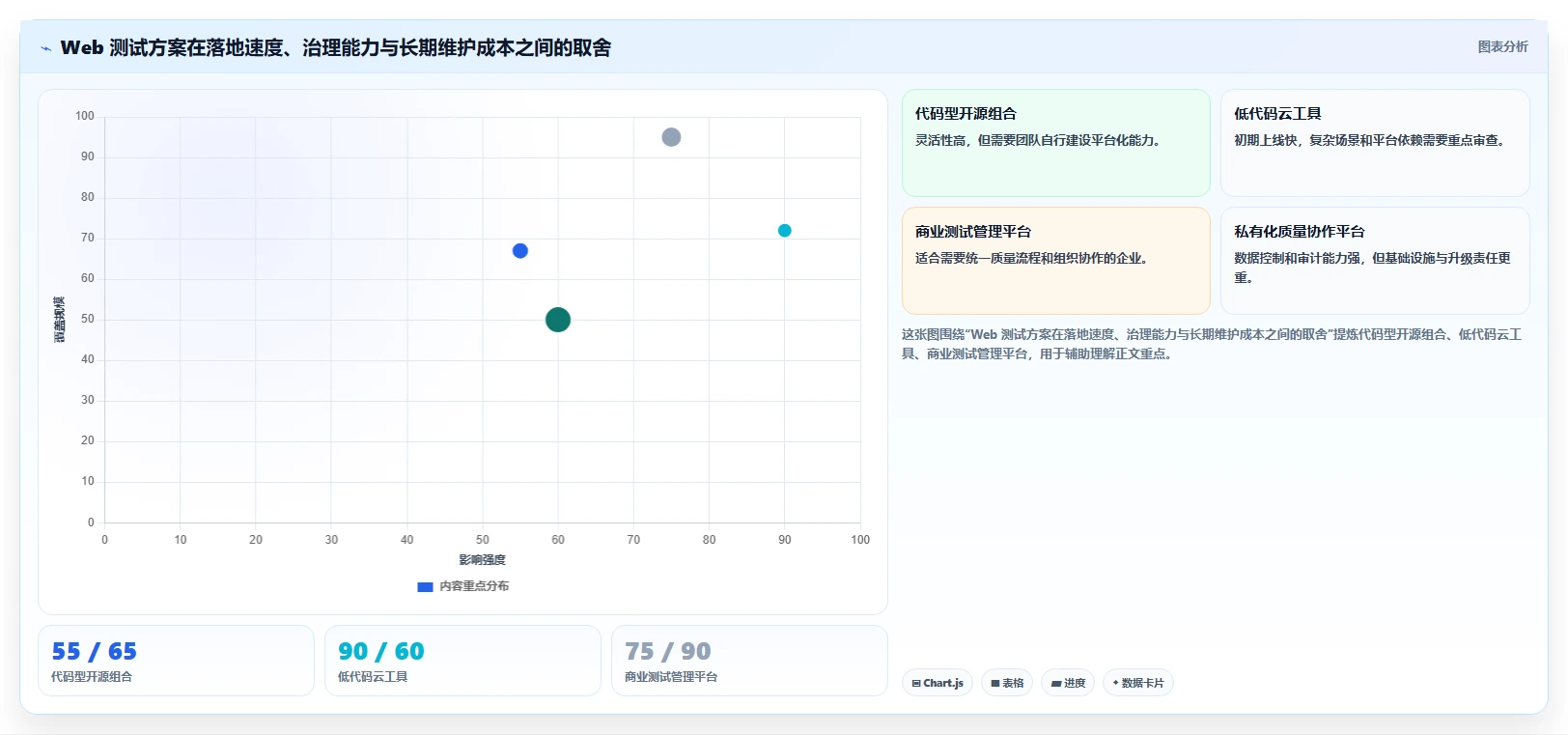Click the 初期上线快 description text
This screenshot has height=735, width=1568.
[1371, 140]
